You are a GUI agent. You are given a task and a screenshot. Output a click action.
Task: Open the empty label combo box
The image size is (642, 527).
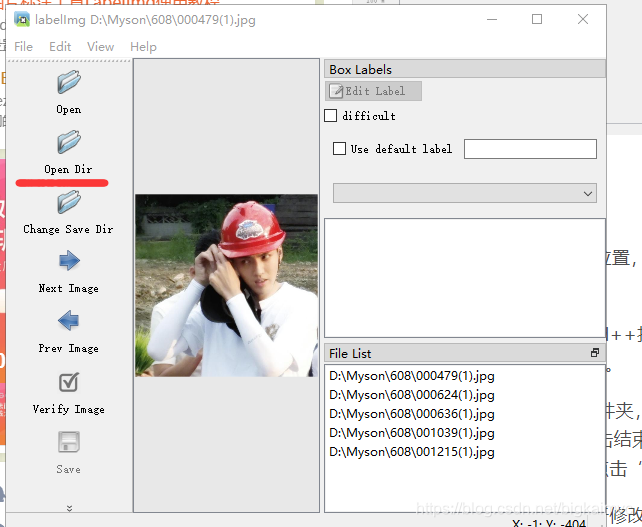(x=465, y=193)
